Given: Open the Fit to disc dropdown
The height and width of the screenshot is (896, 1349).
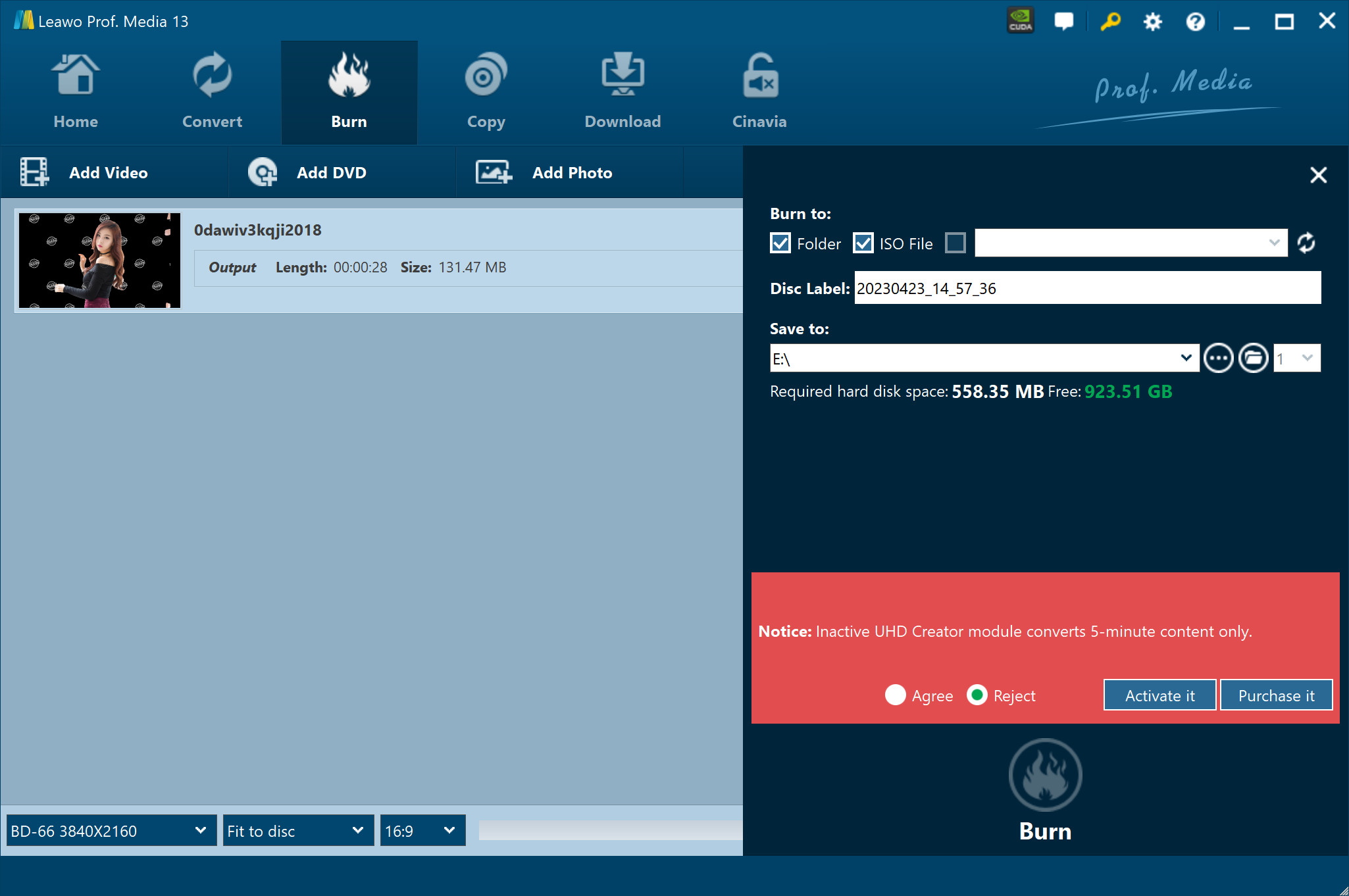Looking at the screenshot, I should tap(297, 831).
